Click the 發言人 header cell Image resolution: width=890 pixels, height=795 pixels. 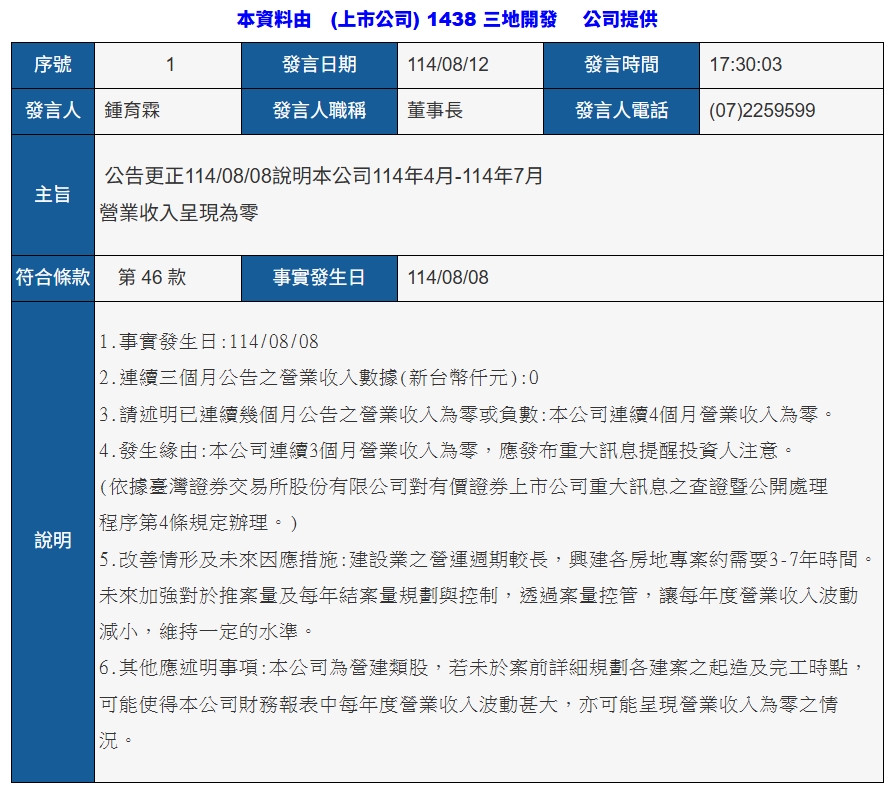[x=53, y=111]
